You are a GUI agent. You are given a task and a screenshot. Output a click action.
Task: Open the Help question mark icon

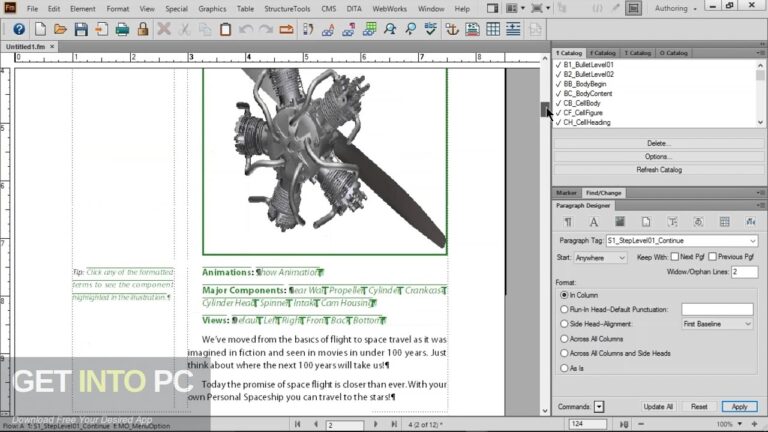[19, 29]
